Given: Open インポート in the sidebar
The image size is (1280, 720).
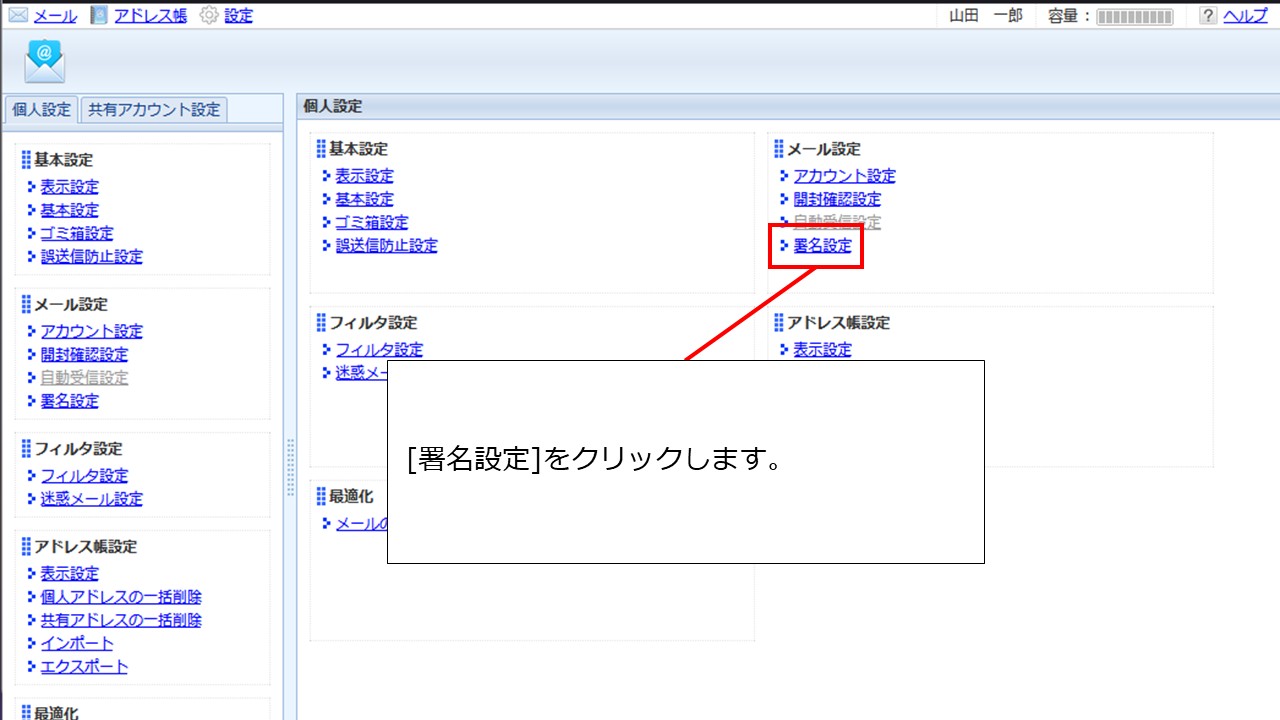Looking at the screenshot, I should coord(77,644).
